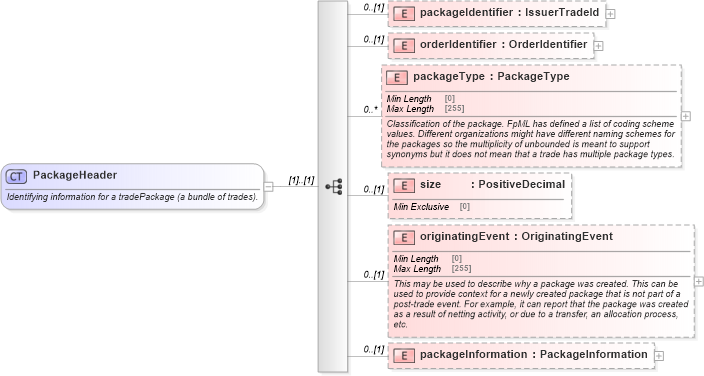Image resolution: width=704 pixels, height=376 pixels.
Task: Click the originatingEvent description paragraph
Action: pyautogui.click(x=541, y=304)
